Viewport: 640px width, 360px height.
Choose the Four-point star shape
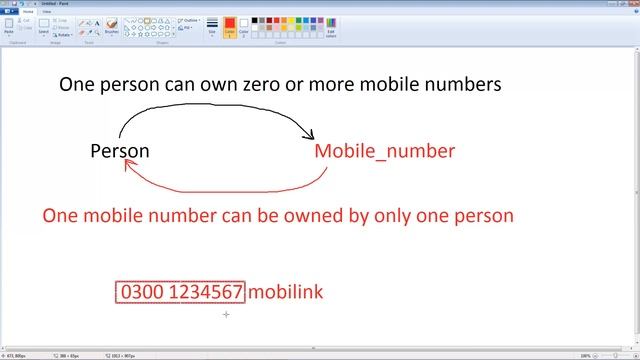[x=133, y=34]
